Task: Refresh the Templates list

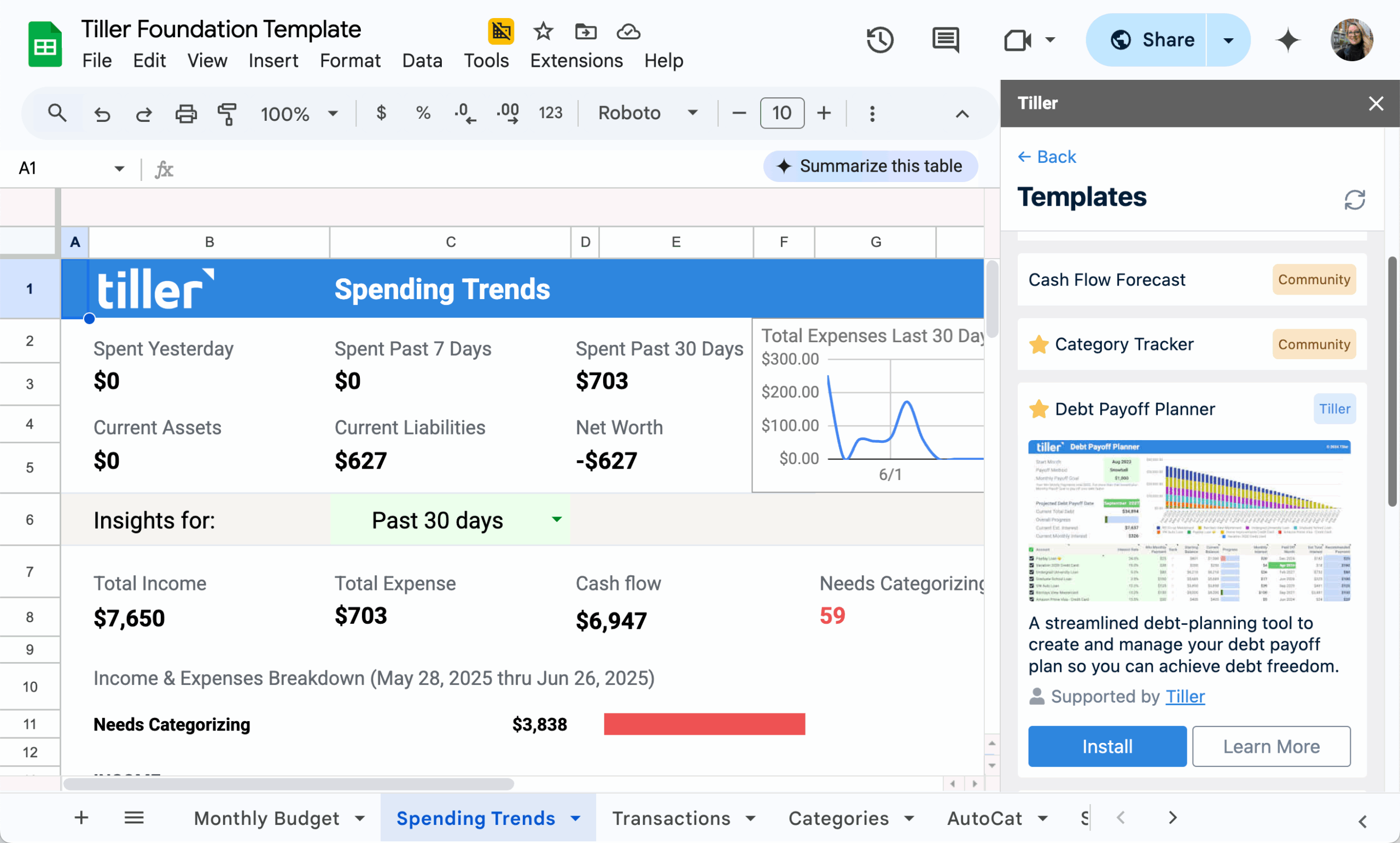Action: click(x=1355, y=200)
